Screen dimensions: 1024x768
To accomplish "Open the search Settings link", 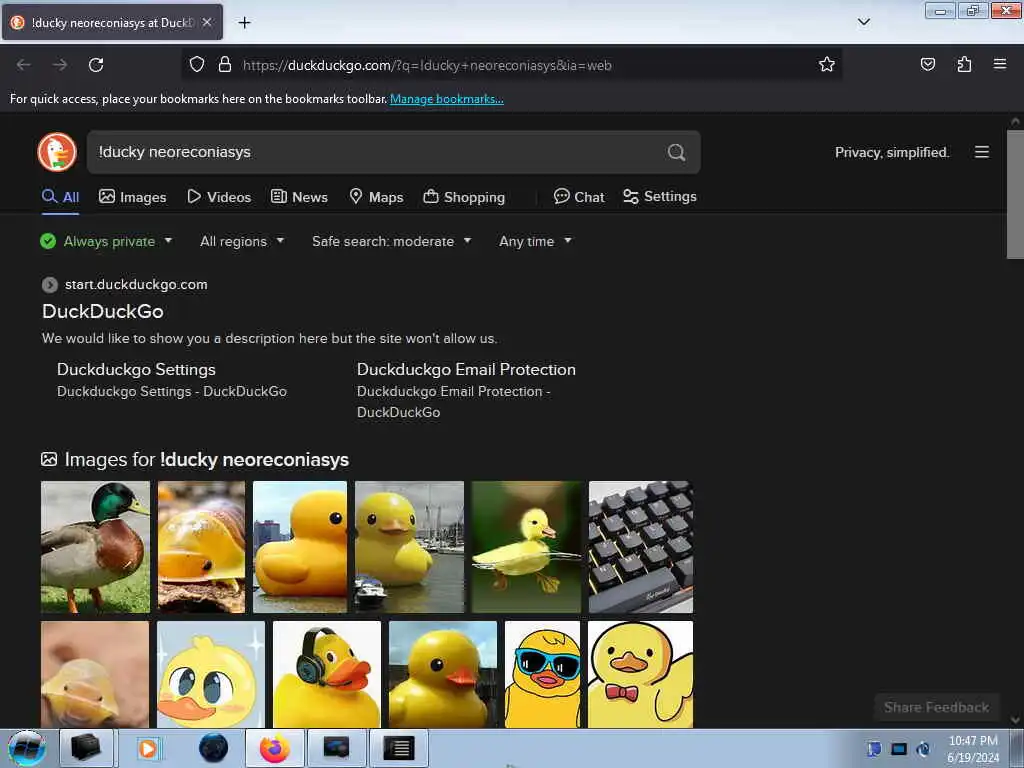I will click(660, 197).
